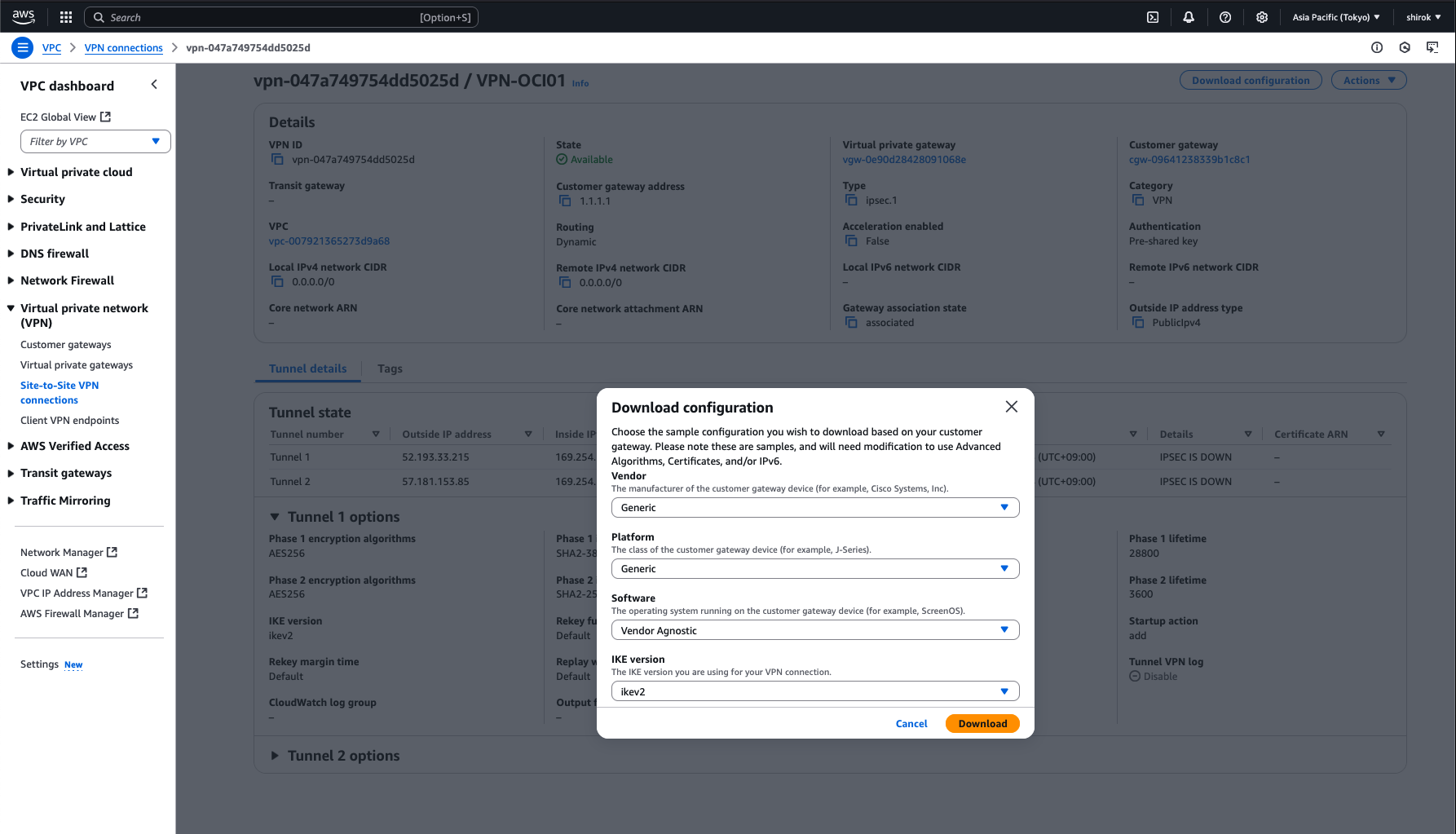
Task: Click the Download button
Action: (982, 723)
